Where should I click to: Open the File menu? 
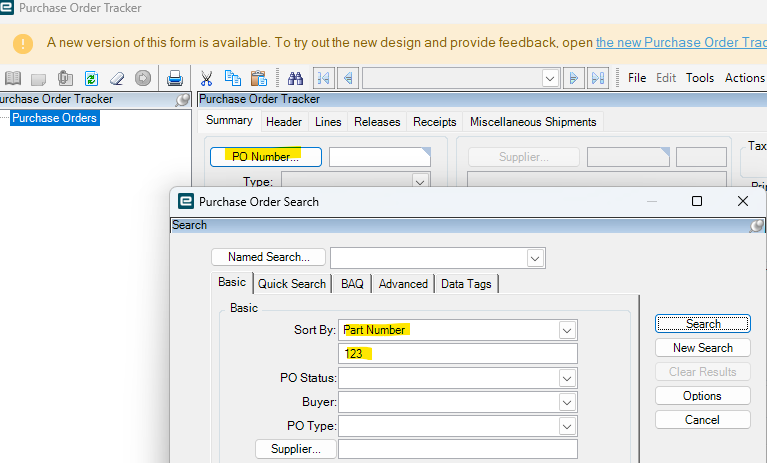click(x=637, y=78)
